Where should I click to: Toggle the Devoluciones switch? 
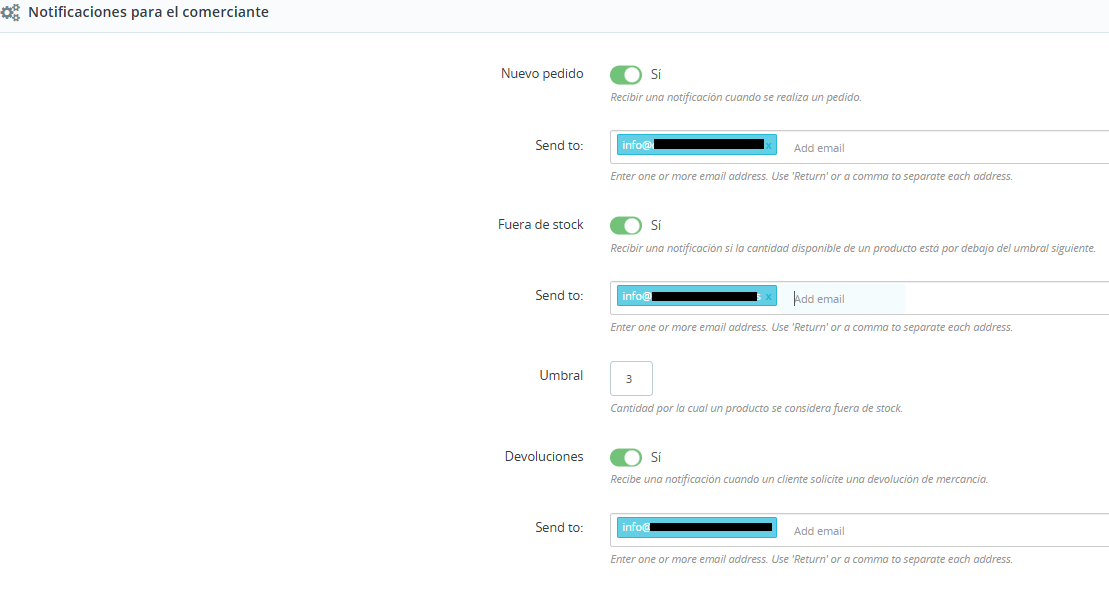tap(626, 457)
